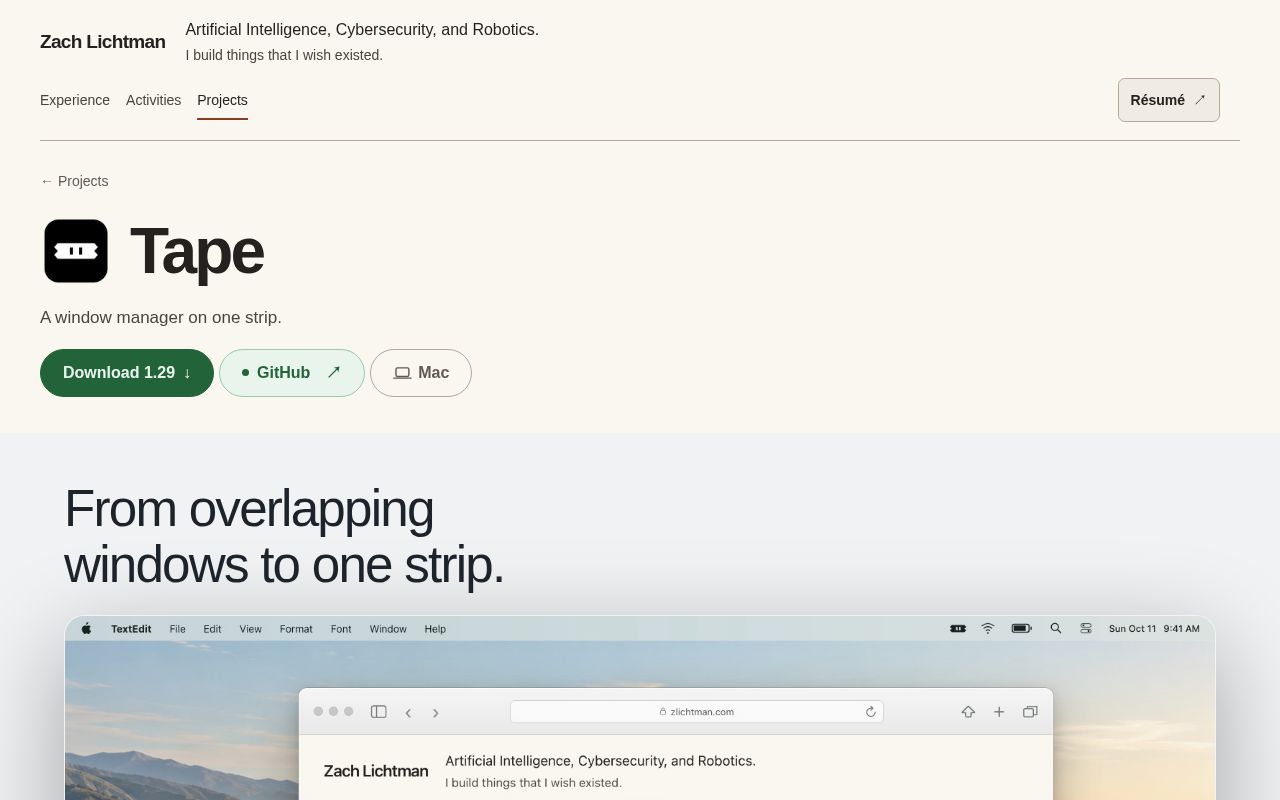Click Download 1.29 button

click(x=127, y=373)
